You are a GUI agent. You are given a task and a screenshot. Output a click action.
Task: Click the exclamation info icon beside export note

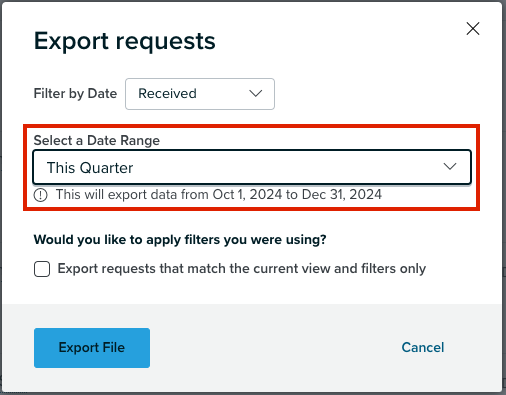(41, 195)
